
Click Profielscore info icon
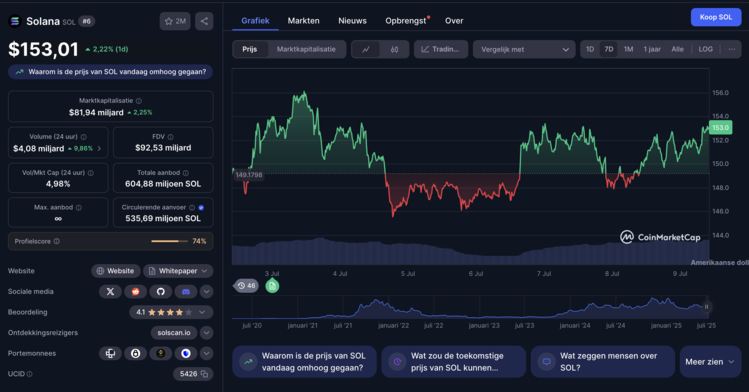[x=57, y=241]
